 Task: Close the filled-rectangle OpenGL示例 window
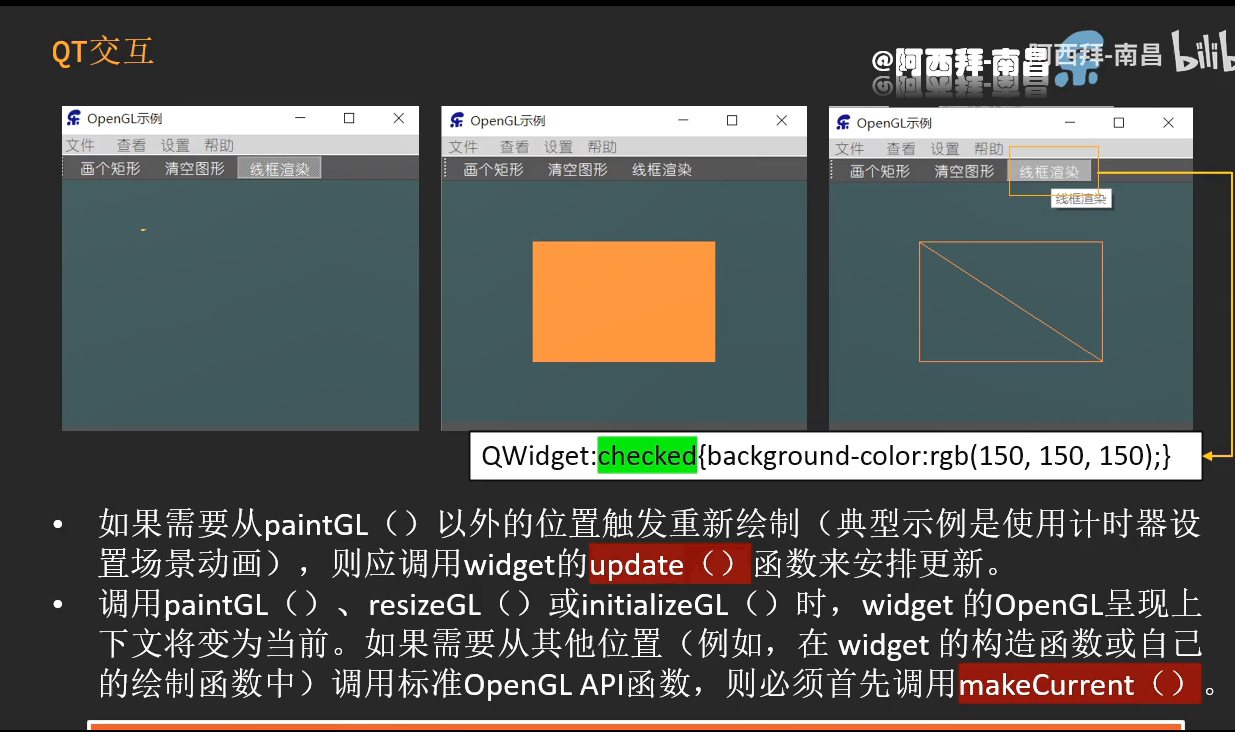782,120
